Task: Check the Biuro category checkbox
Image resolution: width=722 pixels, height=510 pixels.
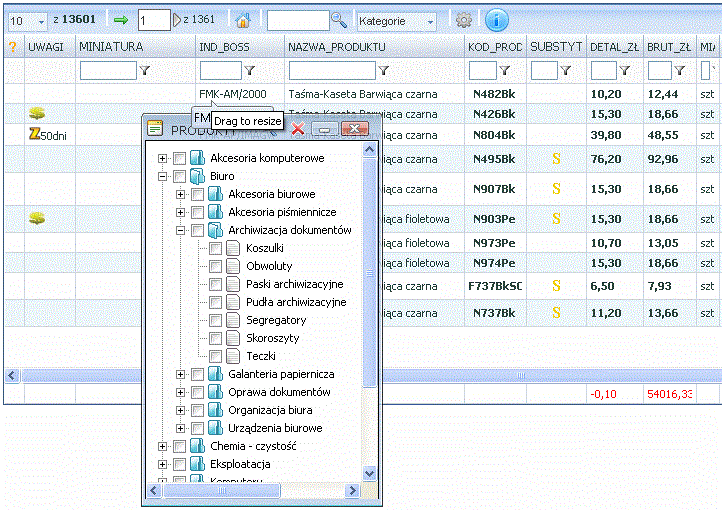Action: click(x=179, y=176)
